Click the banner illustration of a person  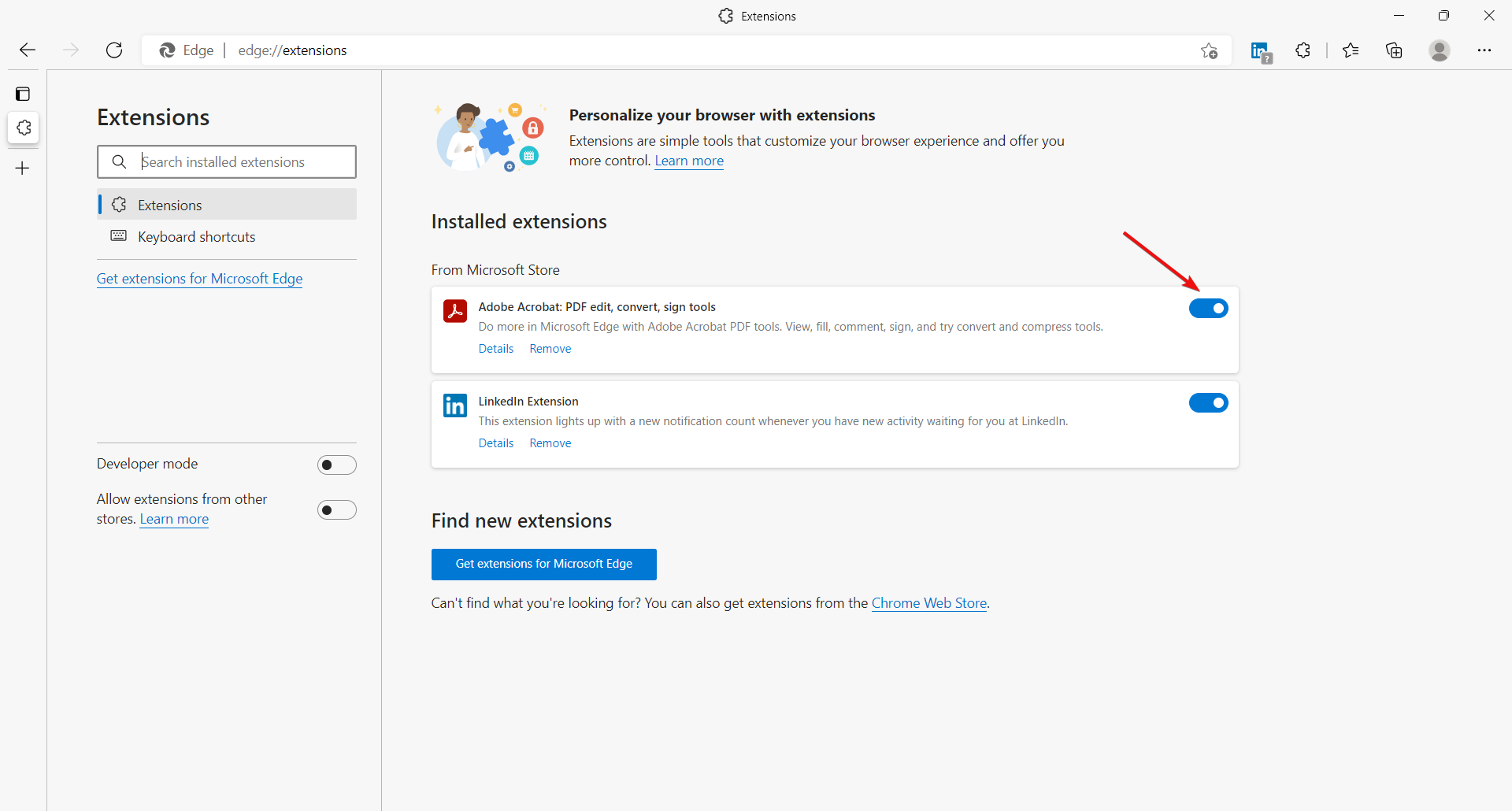coord(489,136)
